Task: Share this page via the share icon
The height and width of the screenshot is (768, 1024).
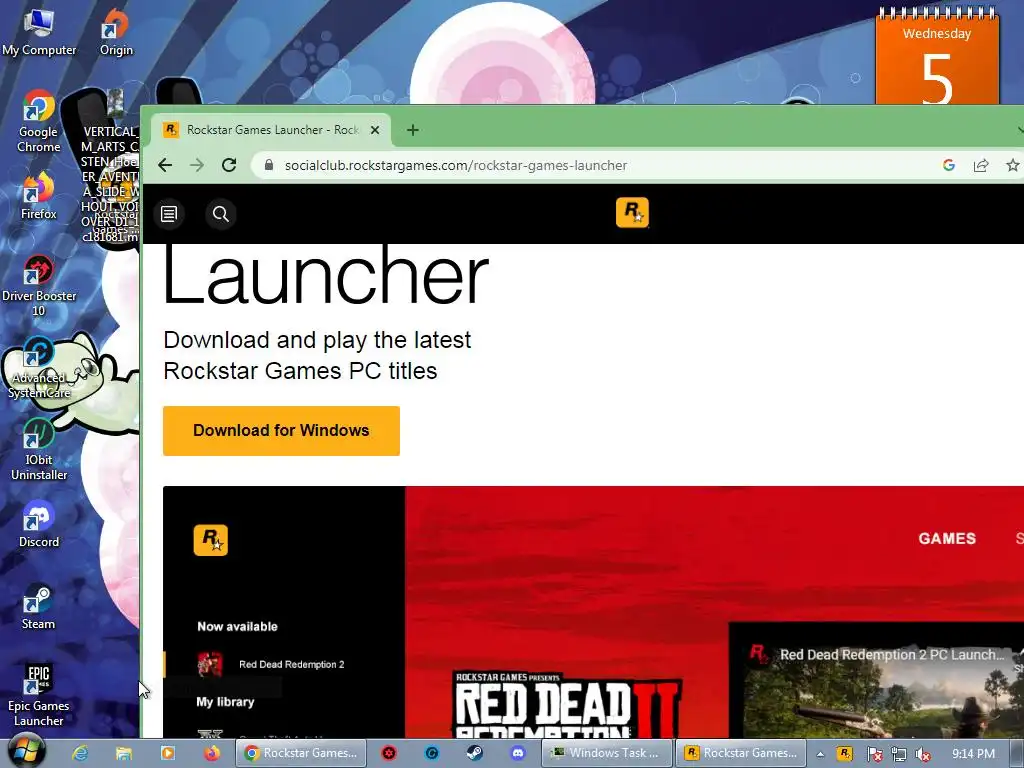Action: (x=981, y=165)
